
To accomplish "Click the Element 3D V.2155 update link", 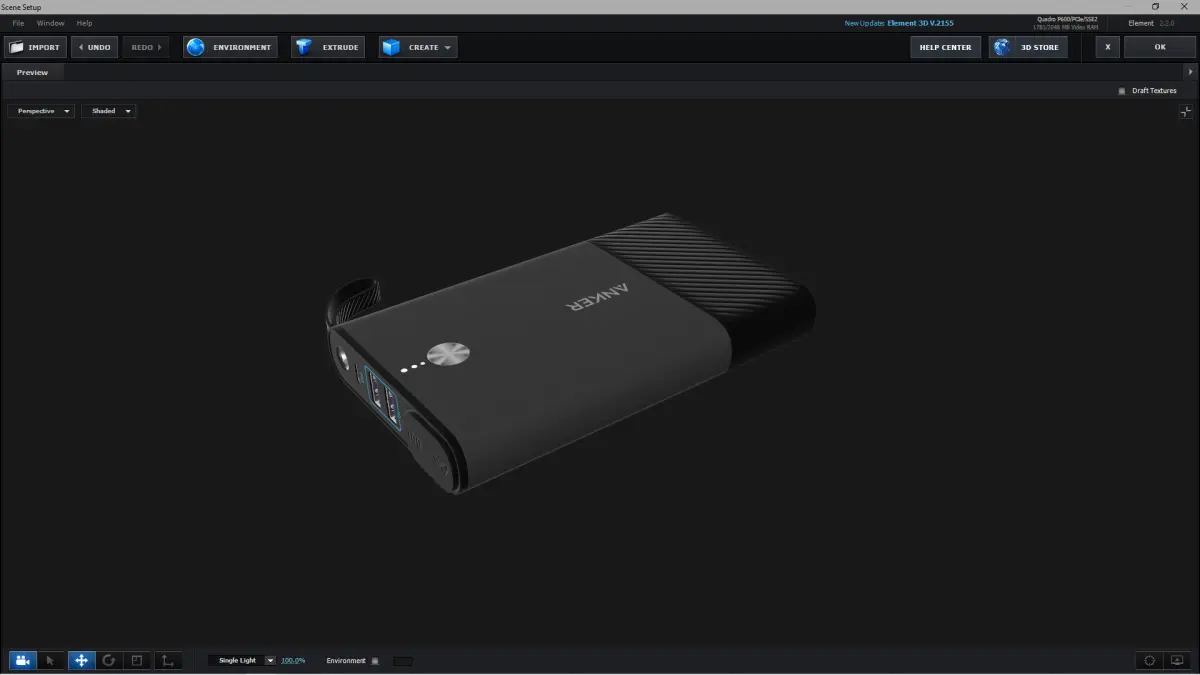I will click(x=920, y=23).
